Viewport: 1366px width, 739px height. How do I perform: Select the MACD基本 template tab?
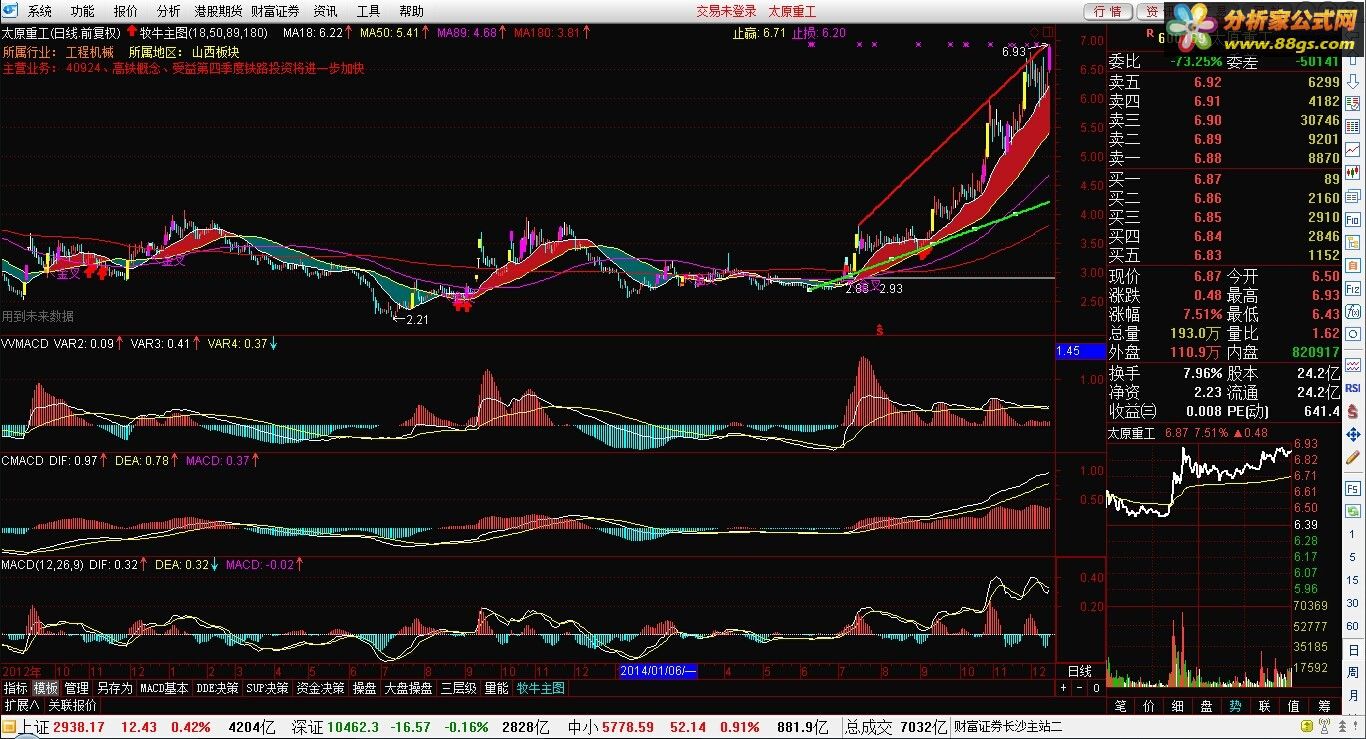pos(164,688)
